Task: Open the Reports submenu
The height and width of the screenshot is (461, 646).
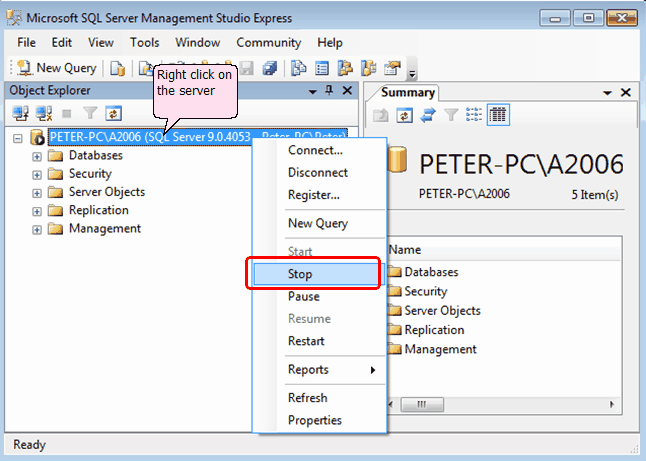Action: point(319,370)
